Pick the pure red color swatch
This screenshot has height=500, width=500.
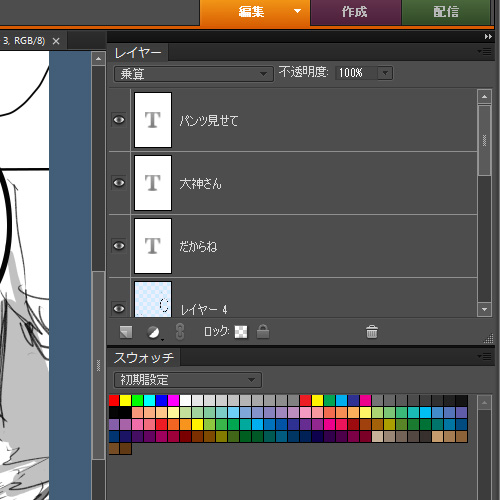click(x=114, y=400)
